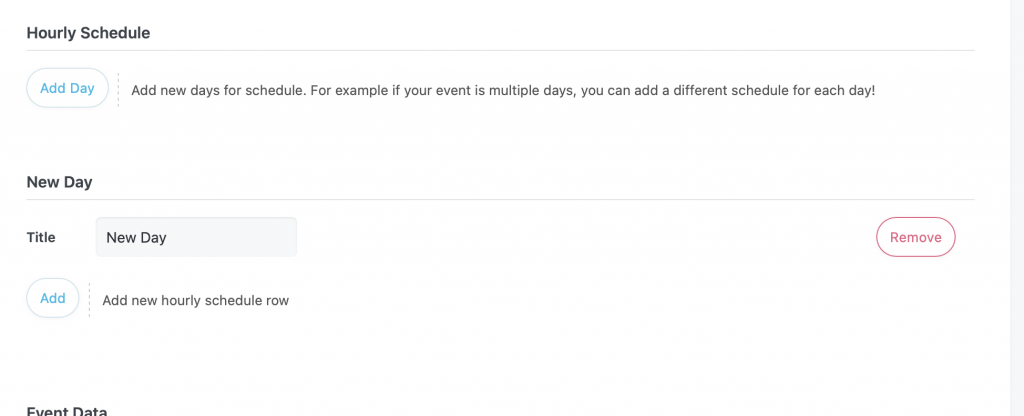Click the line under Hourly Schedule heading
Image resolution: width=1024 pixels, height=416 pixels.
click(500, 50)
